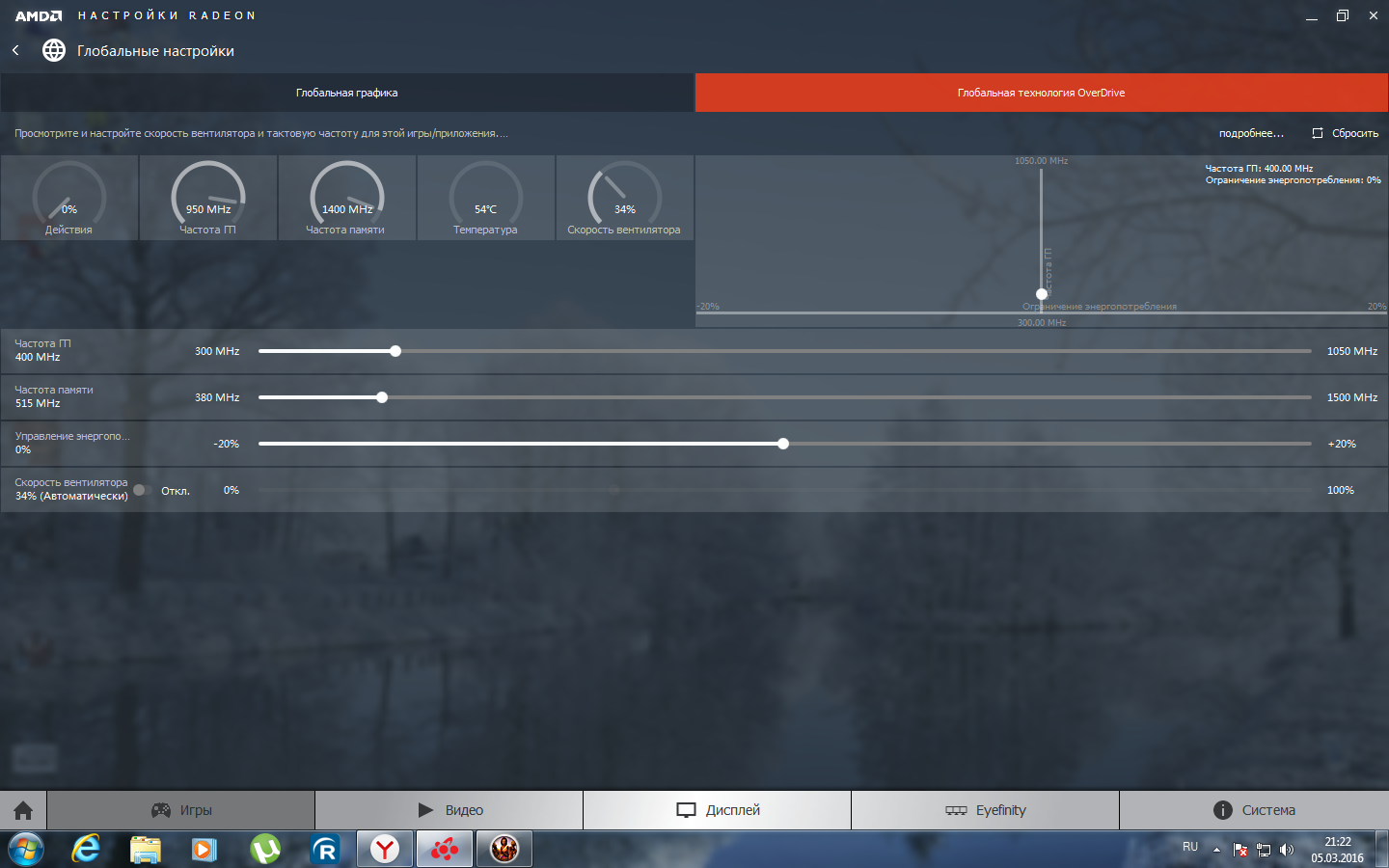This screenshot has height=868, width=1389.
Task: Click the 380 MHz memory minimum label
Action: coord(217,397)
